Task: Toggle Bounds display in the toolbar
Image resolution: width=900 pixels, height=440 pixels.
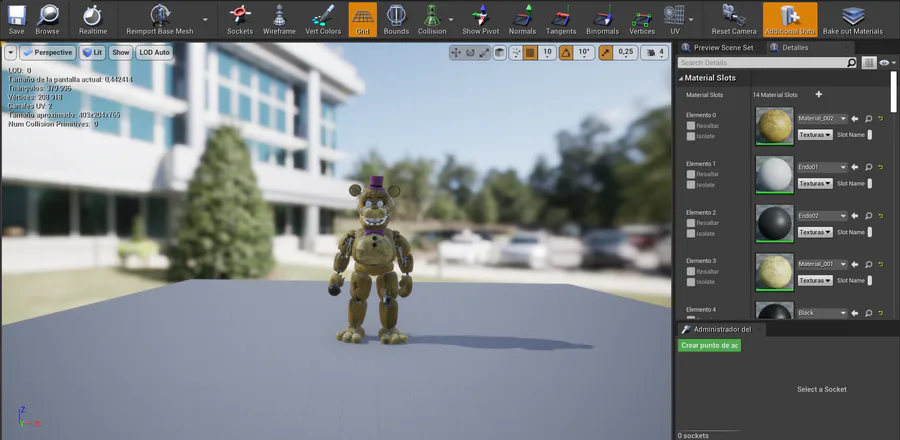Action: [396, 20]
